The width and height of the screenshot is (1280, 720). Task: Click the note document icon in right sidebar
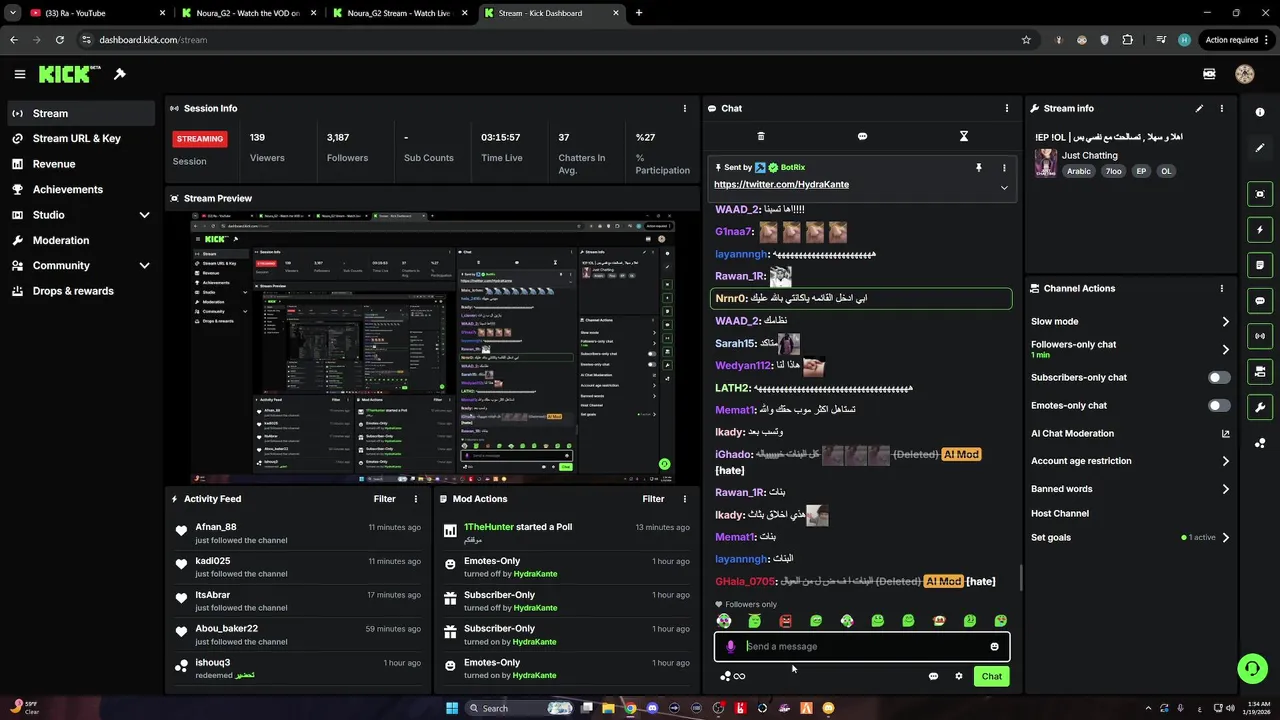tap(1260, 265)
